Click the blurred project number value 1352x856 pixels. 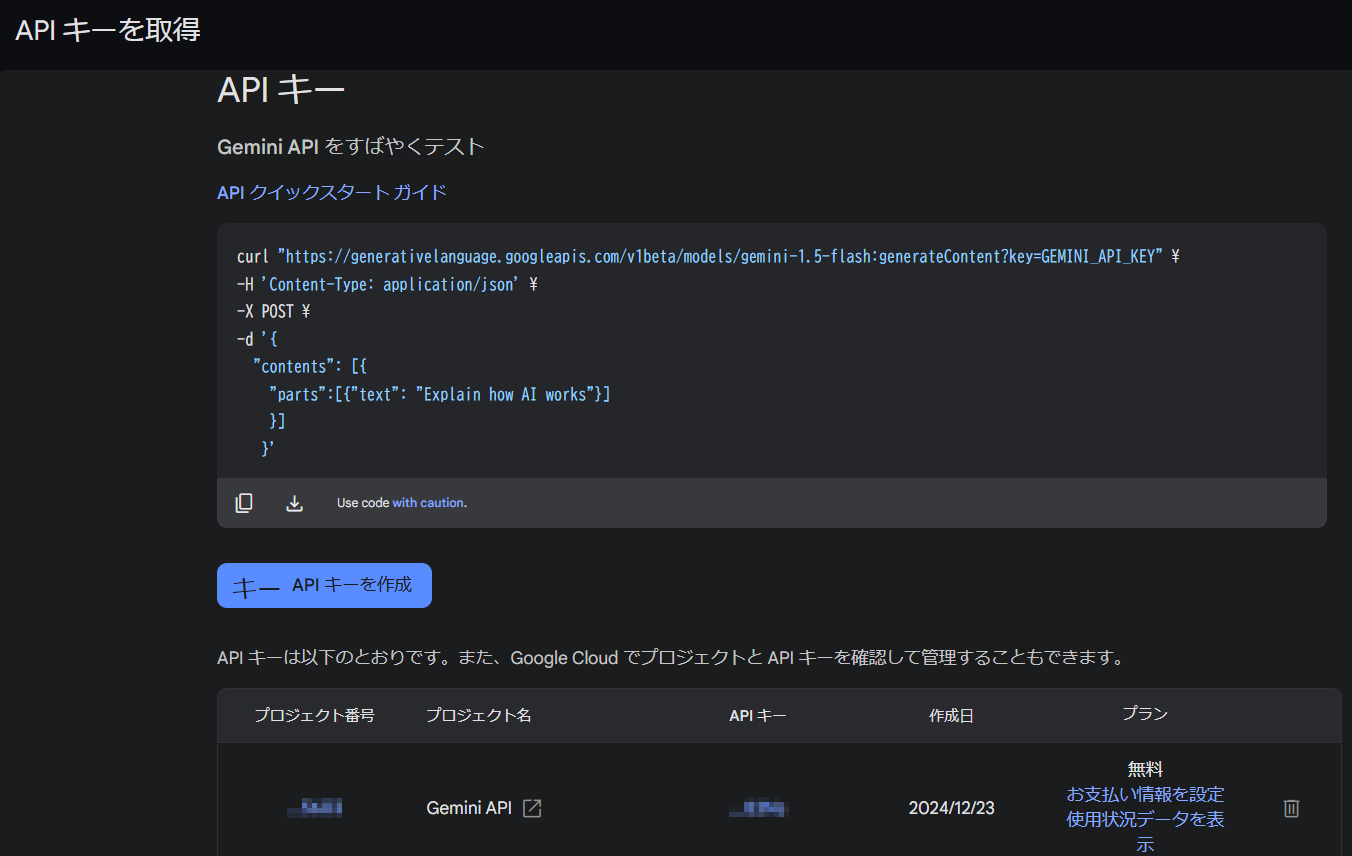coord(314,808)
